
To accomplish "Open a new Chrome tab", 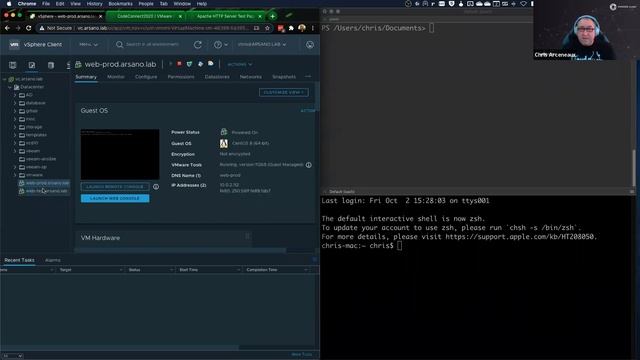I will tap(272, 16).
